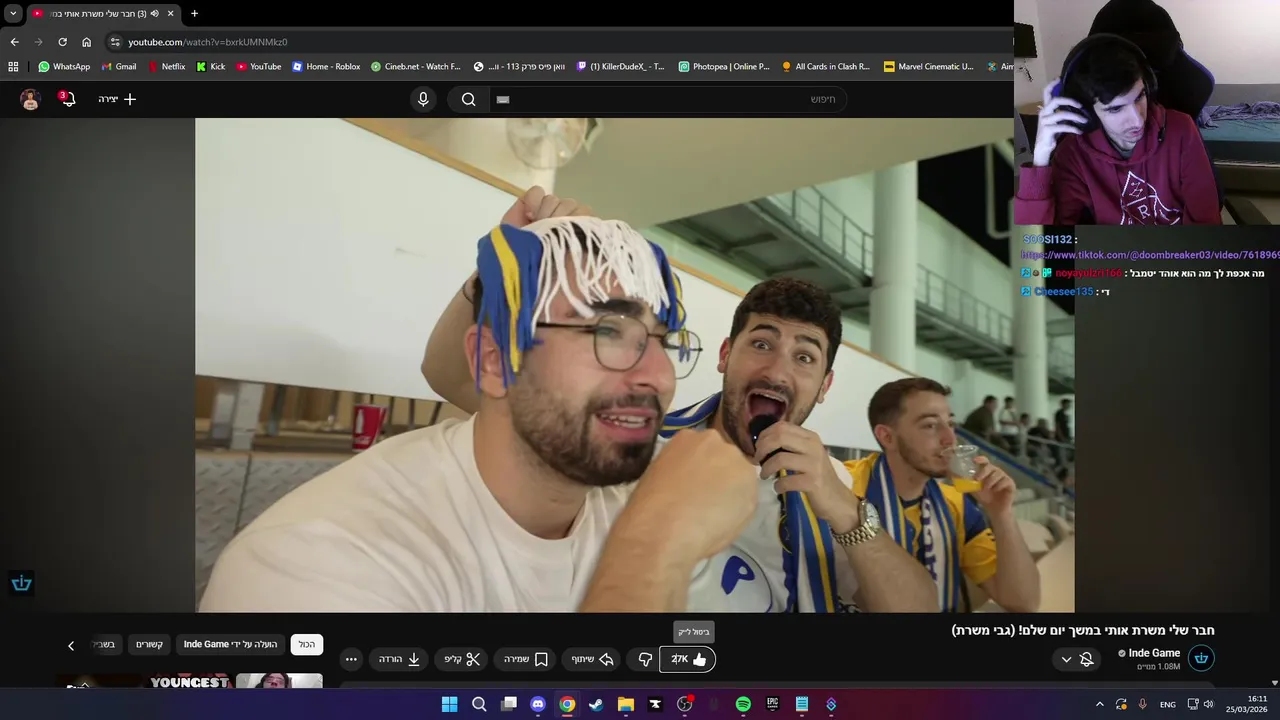Open the Kick bookmark
This screenshot has width=1280, height=720.
click(211, 67)
